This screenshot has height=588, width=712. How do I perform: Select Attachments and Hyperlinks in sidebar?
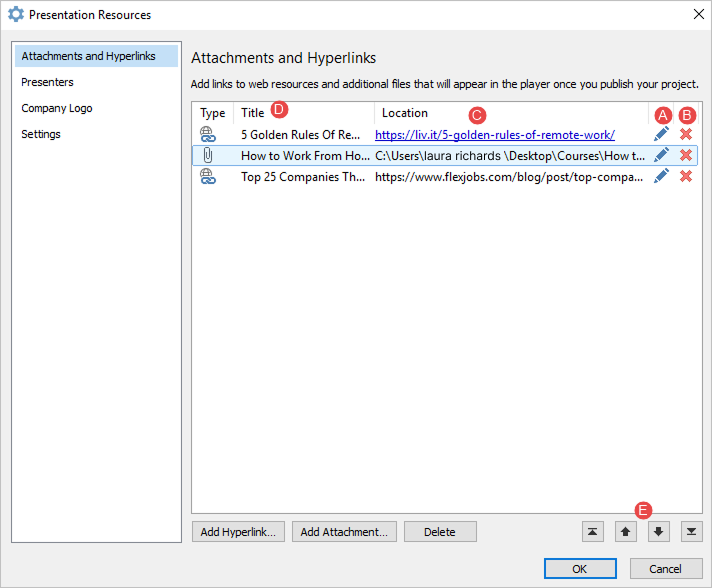(88, 56)
